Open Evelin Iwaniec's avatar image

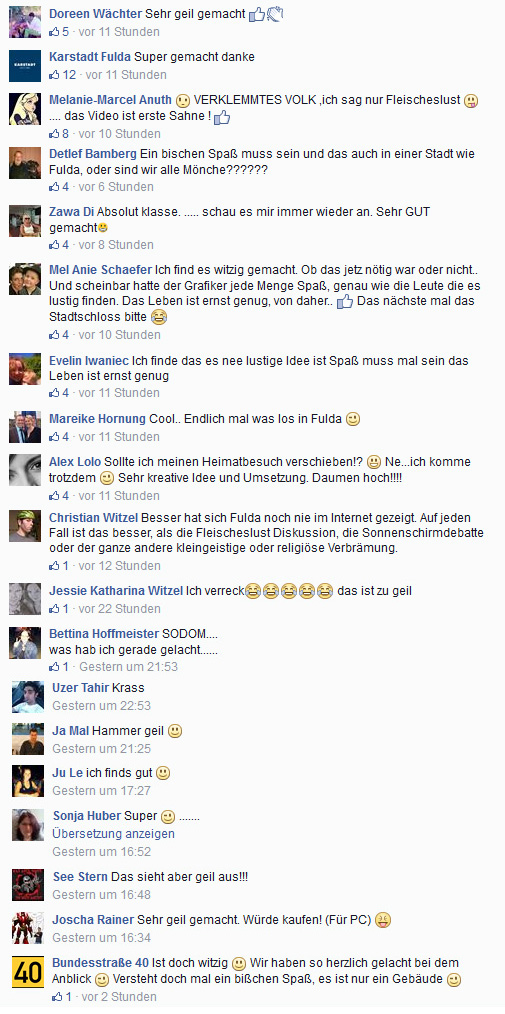[x=25, y=369]
